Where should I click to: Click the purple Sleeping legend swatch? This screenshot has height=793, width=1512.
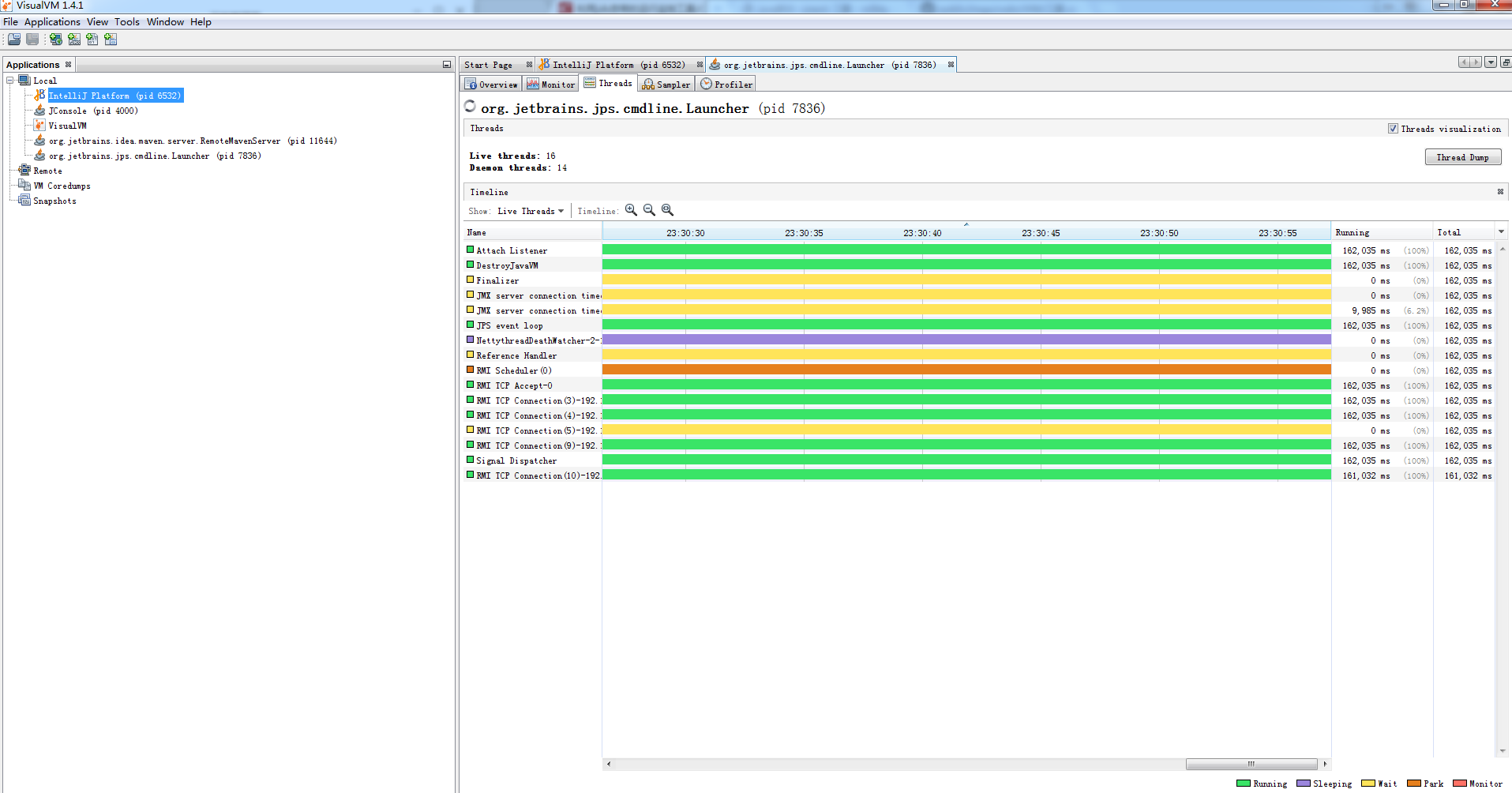click(1303, 784)
